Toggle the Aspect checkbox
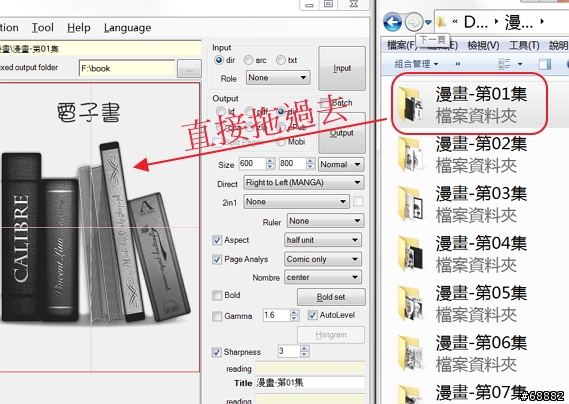 click(x=217, y=240)
